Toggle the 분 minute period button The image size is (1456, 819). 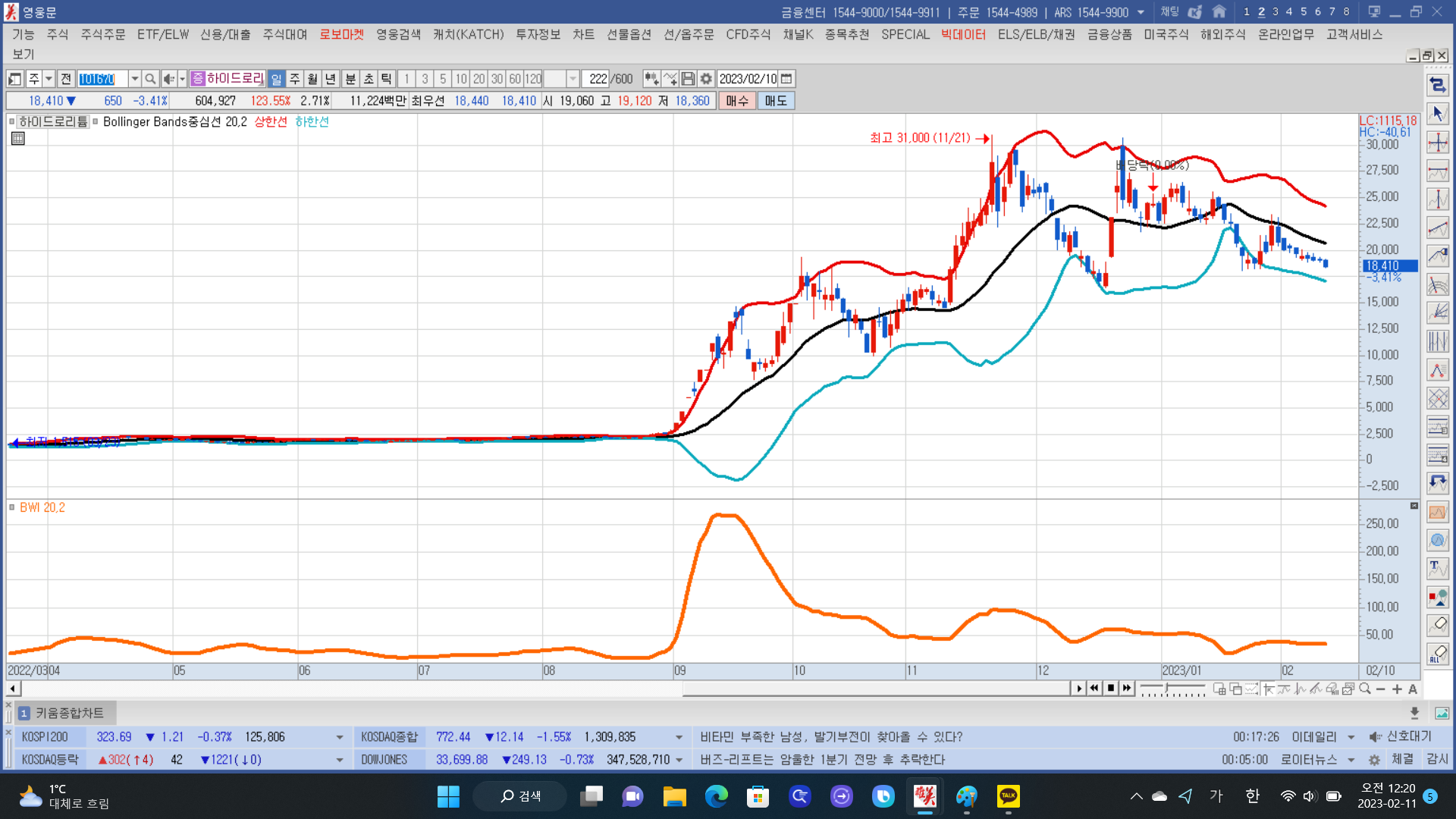point(350,79)
